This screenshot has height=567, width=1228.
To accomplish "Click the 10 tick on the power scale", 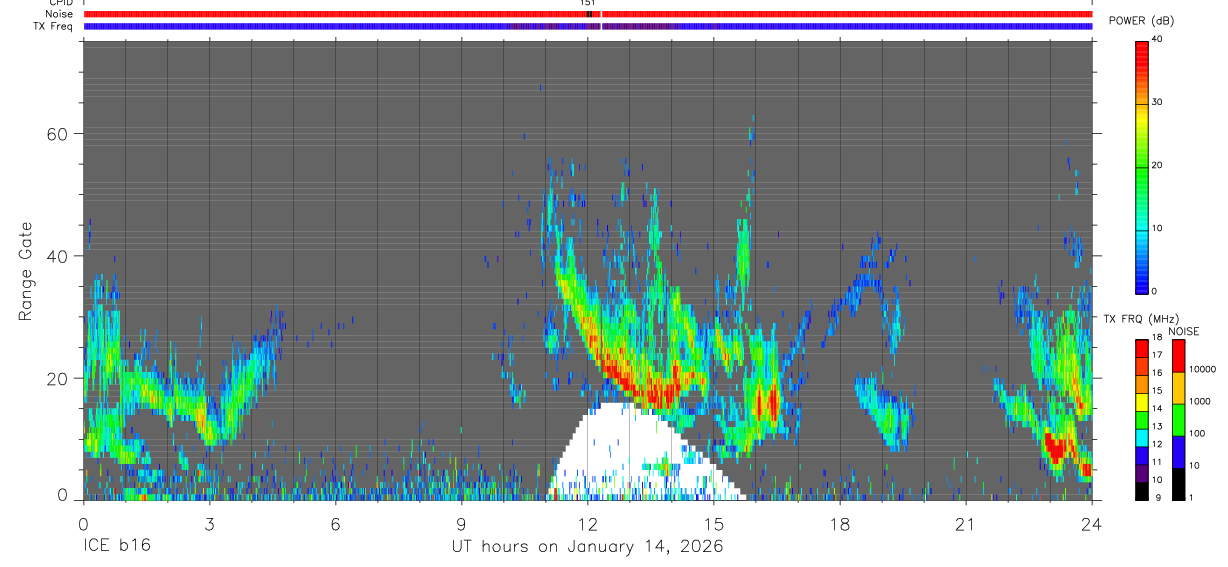I will click(1157, 228).
